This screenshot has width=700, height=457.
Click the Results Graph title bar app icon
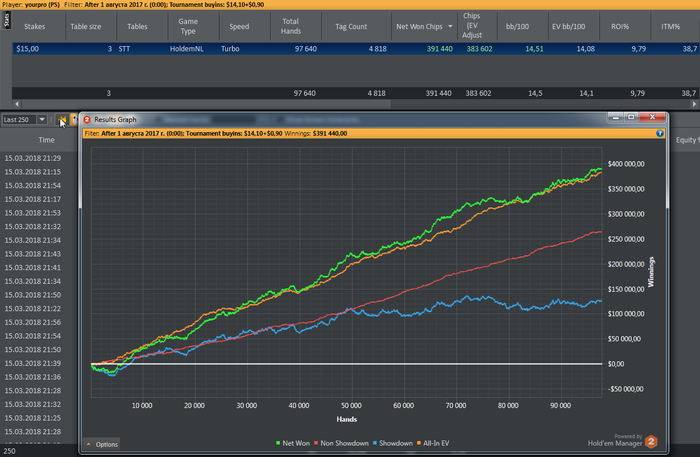coord(87,119)
